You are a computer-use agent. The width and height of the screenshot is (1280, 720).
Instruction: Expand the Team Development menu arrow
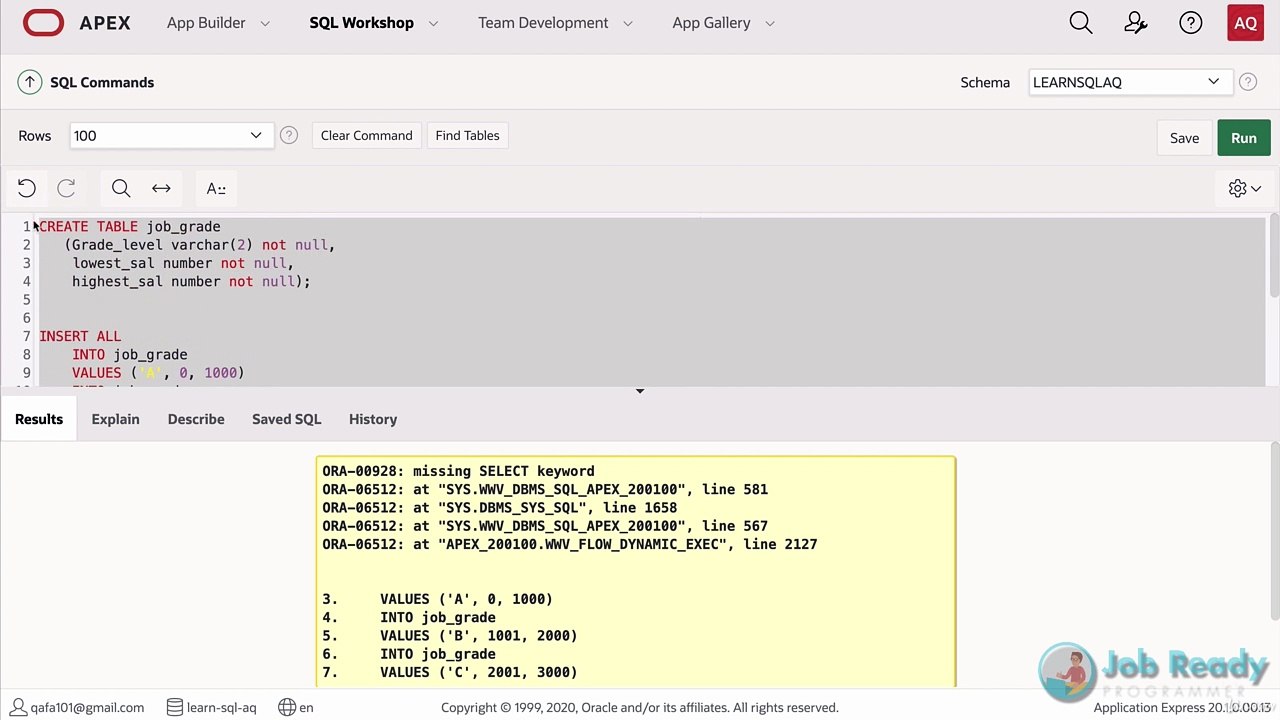click(628, 23)
